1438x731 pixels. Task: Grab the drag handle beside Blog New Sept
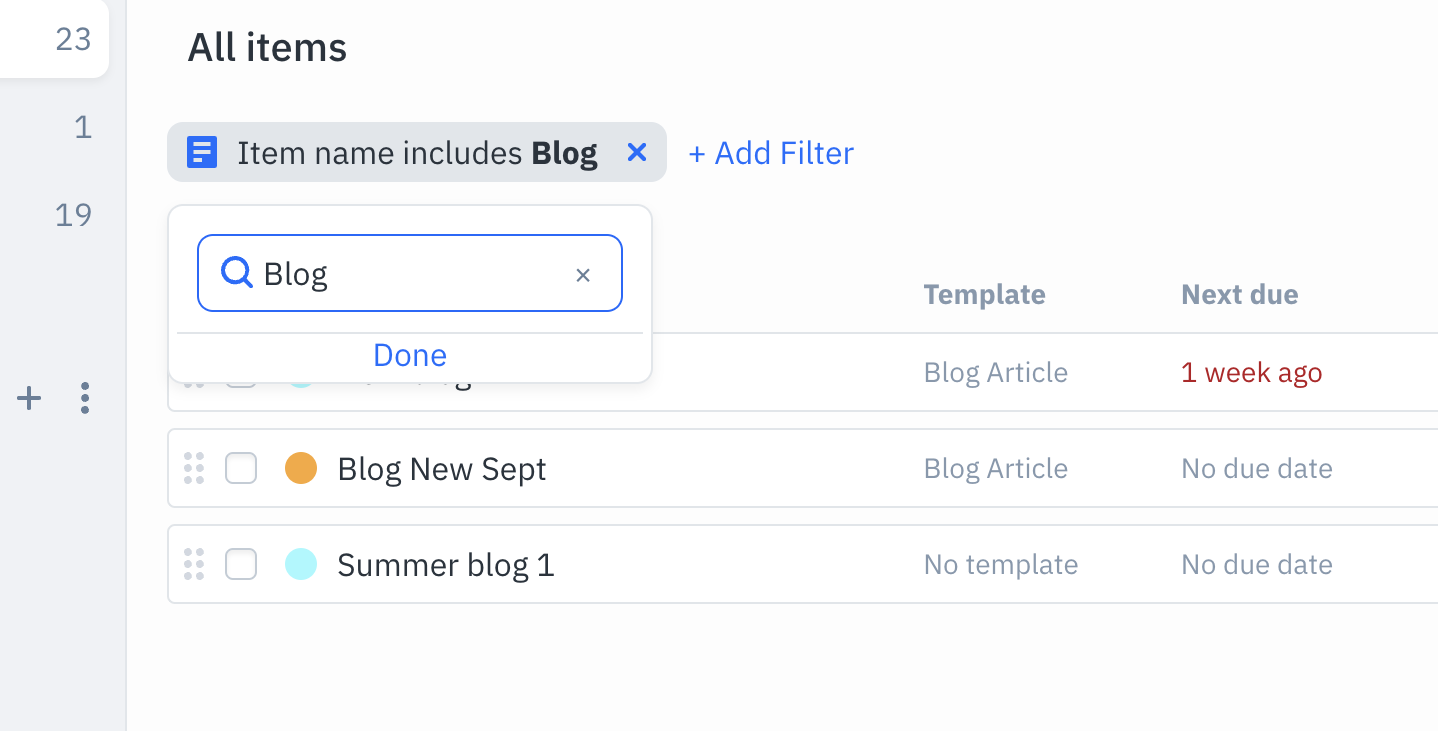[194, 468]
